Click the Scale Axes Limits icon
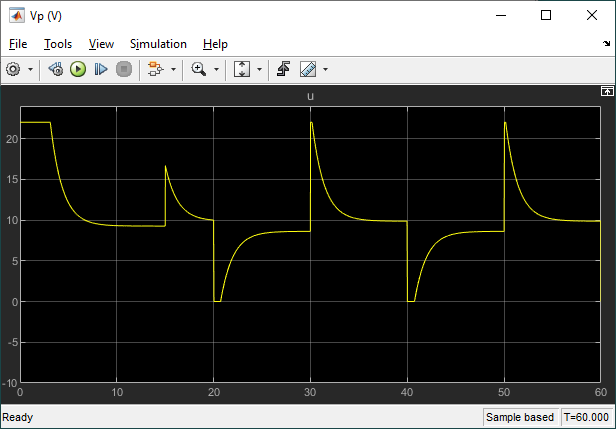This screenshot has height=429, width=616. [x=242, y=69]
